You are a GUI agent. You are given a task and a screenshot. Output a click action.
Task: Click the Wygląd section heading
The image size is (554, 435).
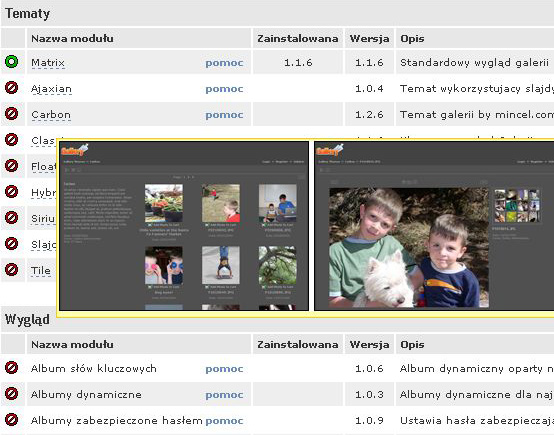coord(27,319)
